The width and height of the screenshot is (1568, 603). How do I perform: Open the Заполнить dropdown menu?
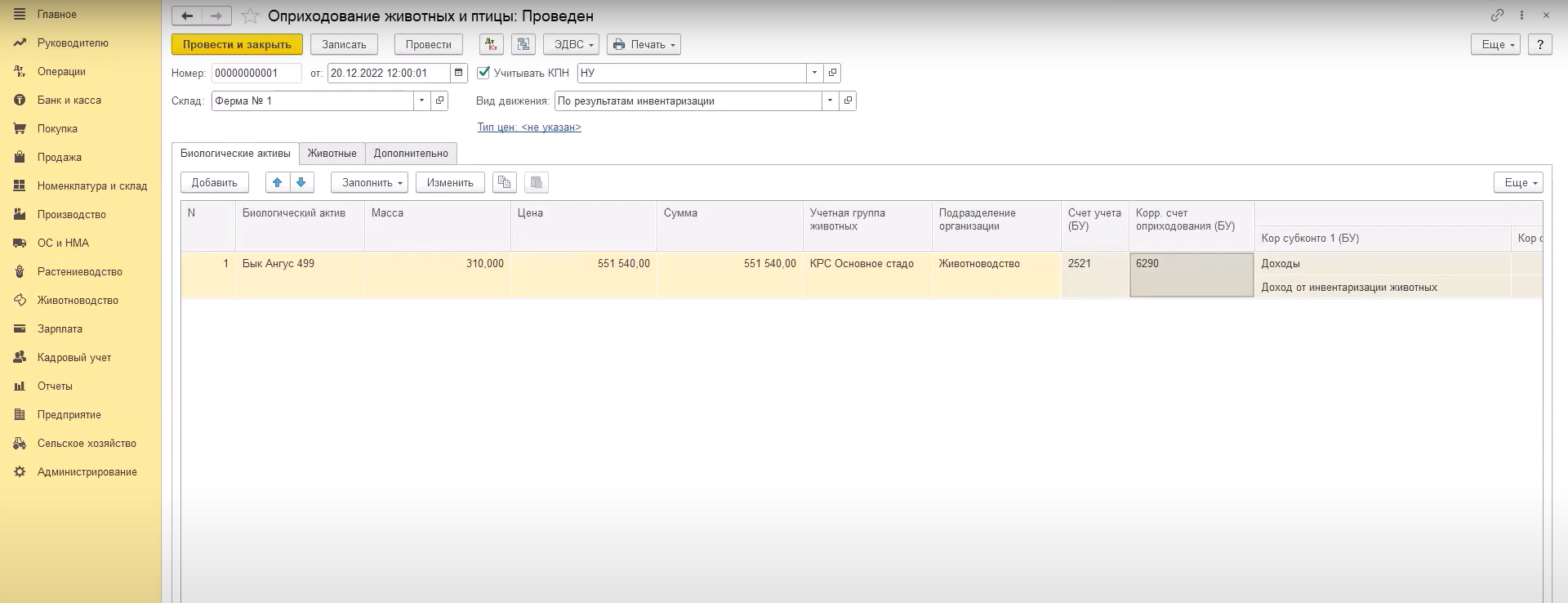[x=368, y=182]
